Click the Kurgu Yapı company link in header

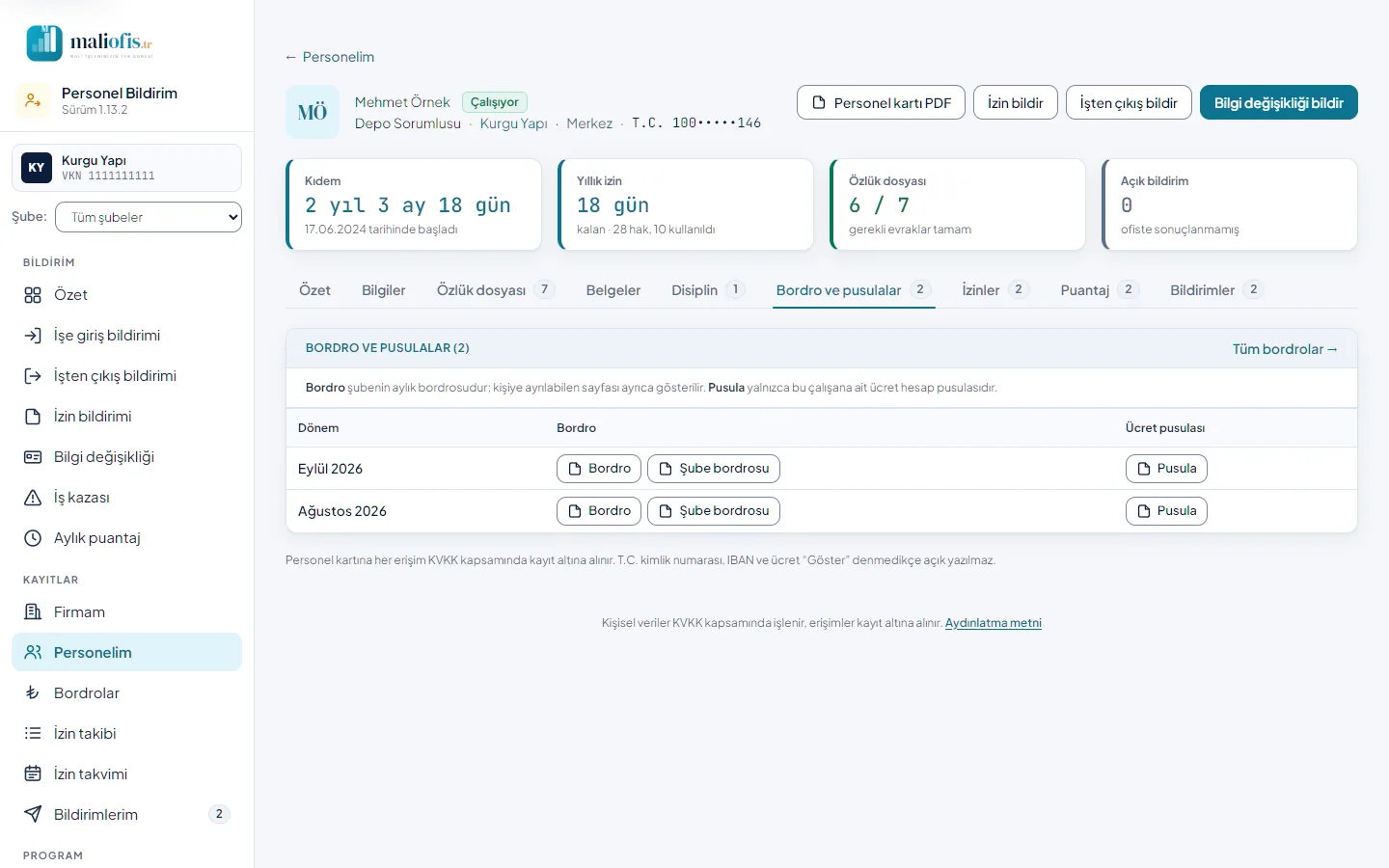click(x=514, y=123)
